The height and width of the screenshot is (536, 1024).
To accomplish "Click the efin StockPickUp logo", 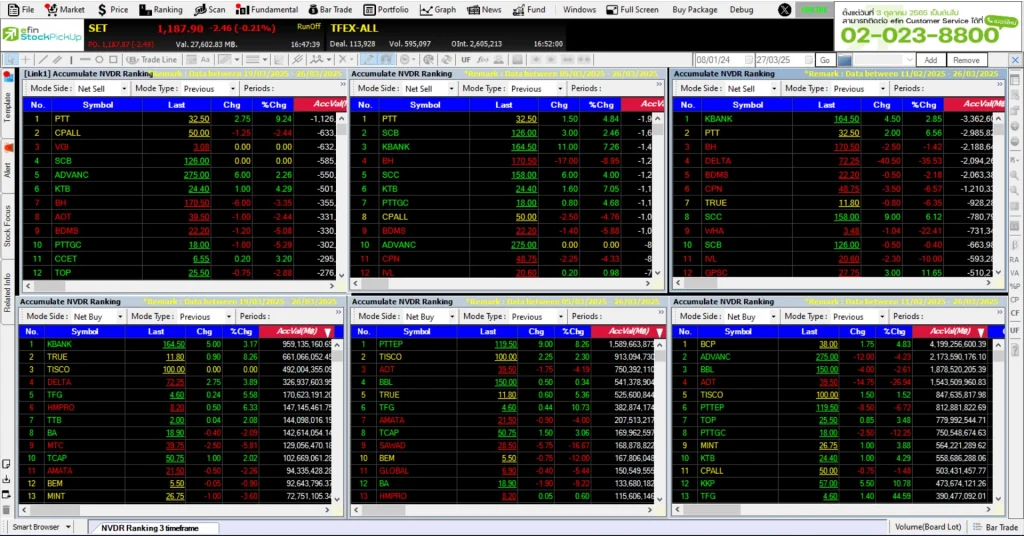I will pyautogui.click(x=42, y=35).
